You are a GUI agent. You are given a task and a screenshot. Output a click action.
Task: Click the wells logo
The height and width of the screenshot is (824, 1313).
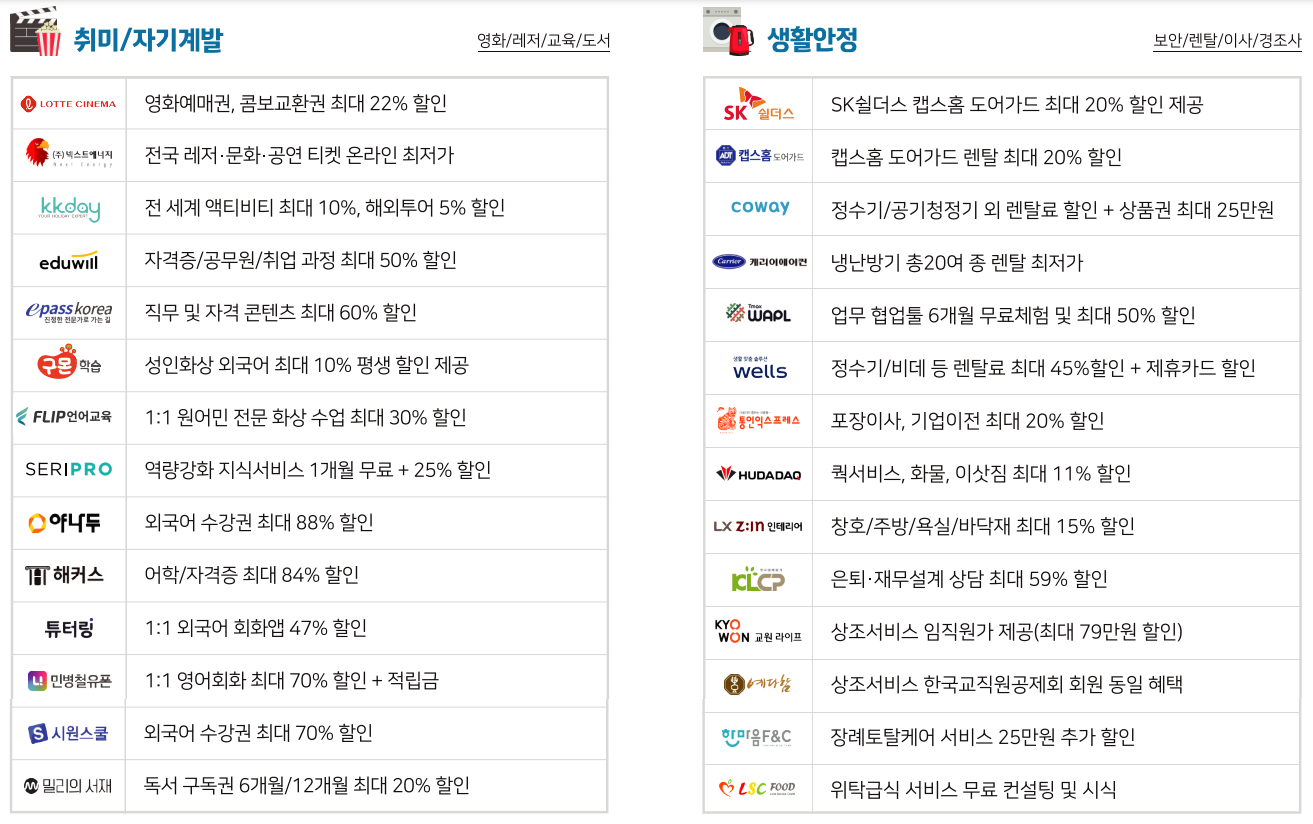point(760,368)
